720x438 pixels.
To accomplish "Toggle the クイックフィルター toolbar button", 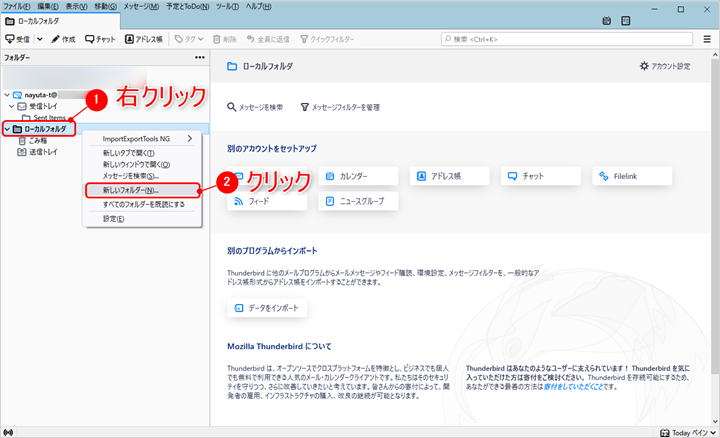I will 327,39.
